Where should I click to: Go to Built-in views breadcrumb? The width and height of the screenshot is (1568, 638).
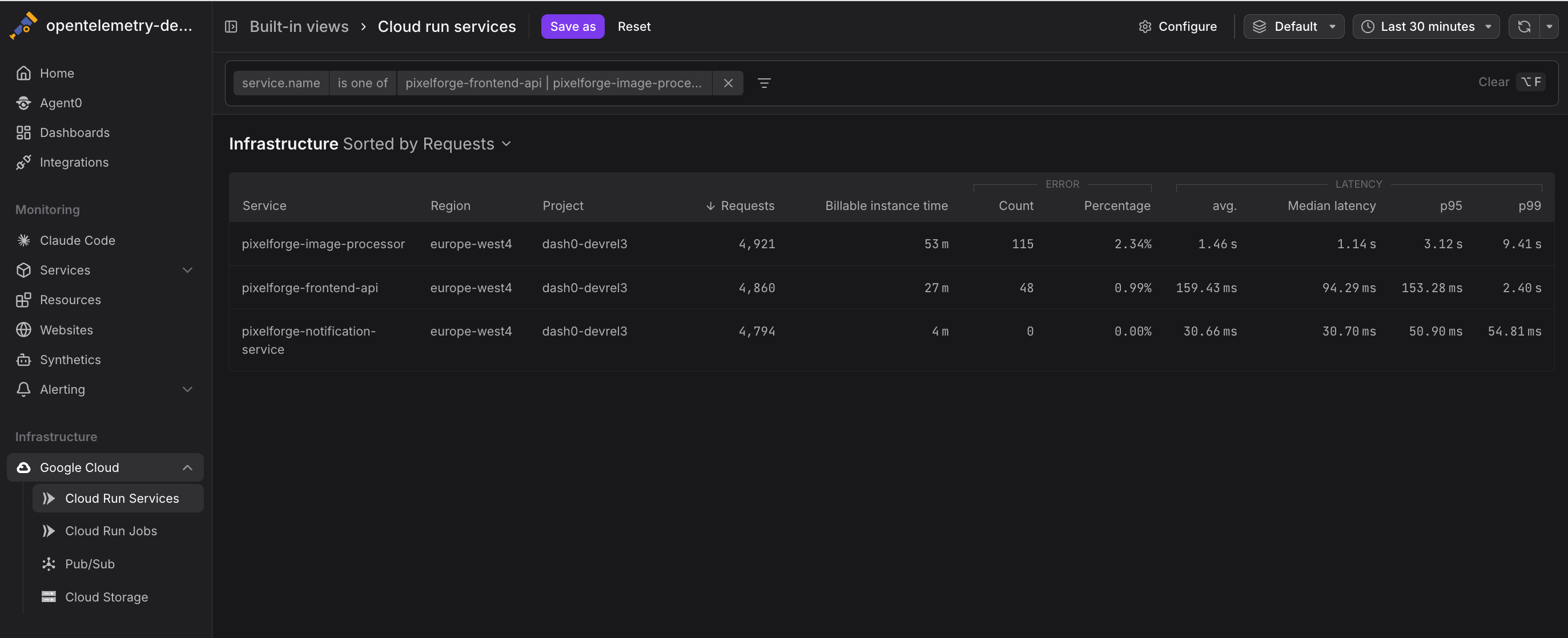[x=299, y=26]
